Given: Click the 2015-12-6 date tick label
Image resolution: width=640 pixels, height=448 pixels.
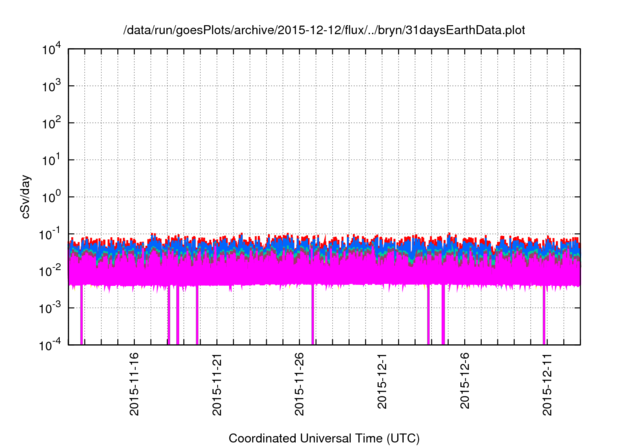Looking at the screenshot, I should [464, 380].
